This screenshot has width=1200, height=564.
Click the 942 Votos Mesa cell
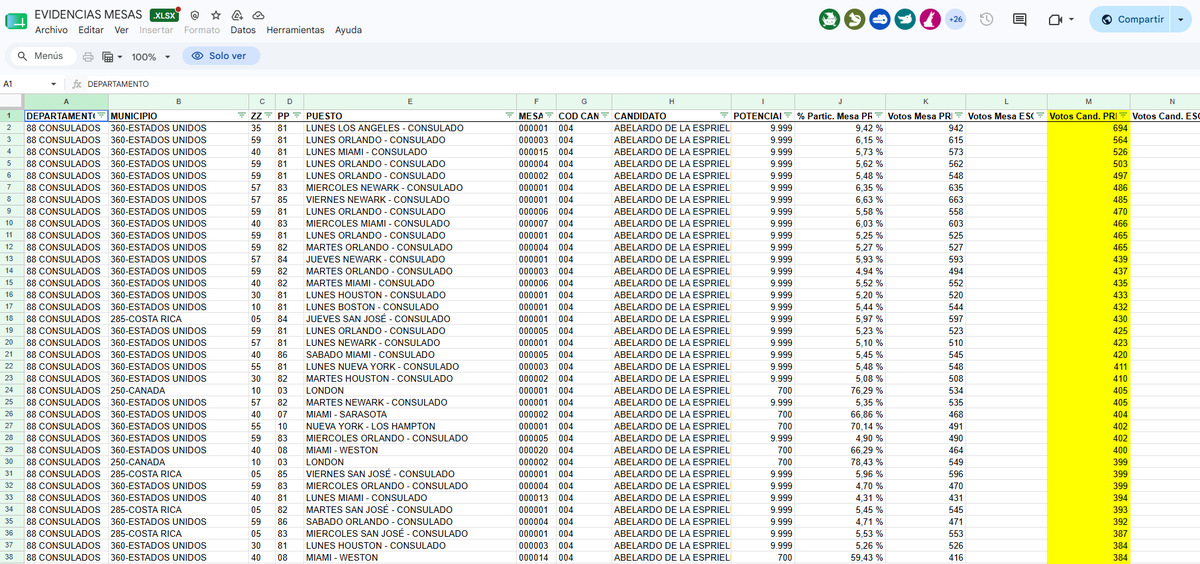[x=926, y=128]
